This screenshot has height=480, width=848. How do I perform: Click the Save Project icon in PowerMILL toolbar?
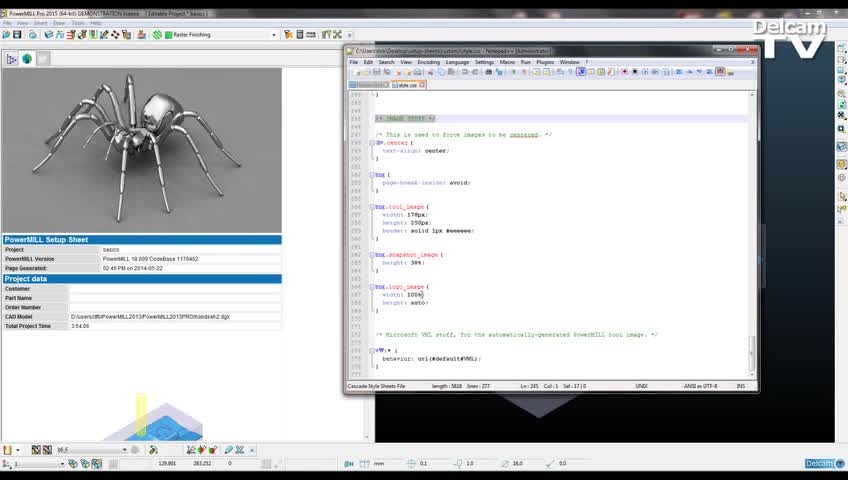pos(17,34)
